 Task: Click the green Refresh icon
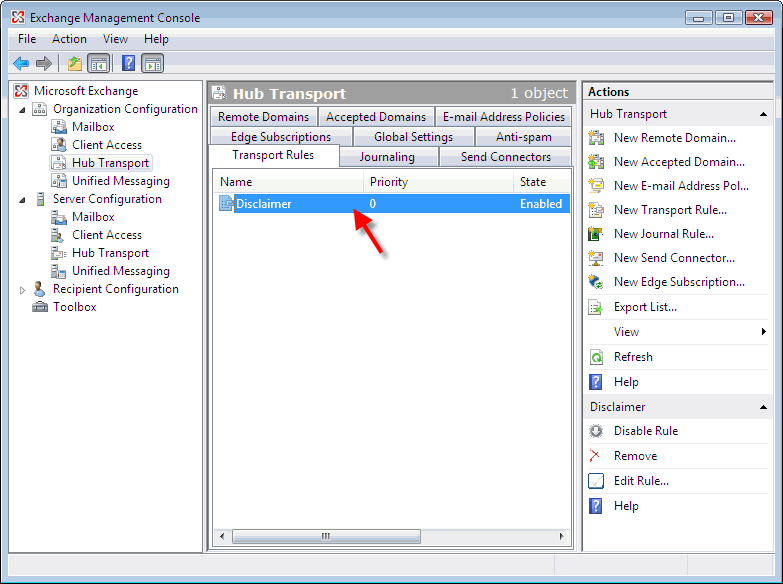[596, 357]
